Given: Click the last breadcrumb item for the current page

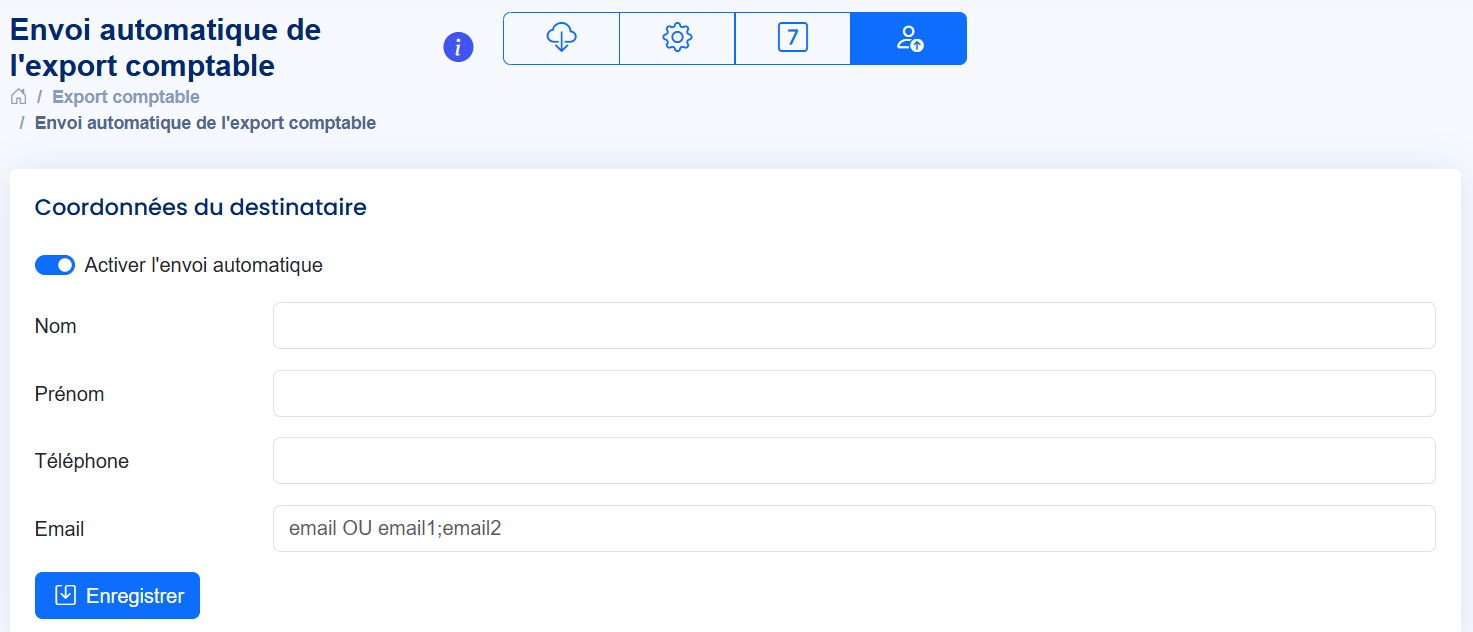Looking at the screenshot, I should (x=205, y=123).
